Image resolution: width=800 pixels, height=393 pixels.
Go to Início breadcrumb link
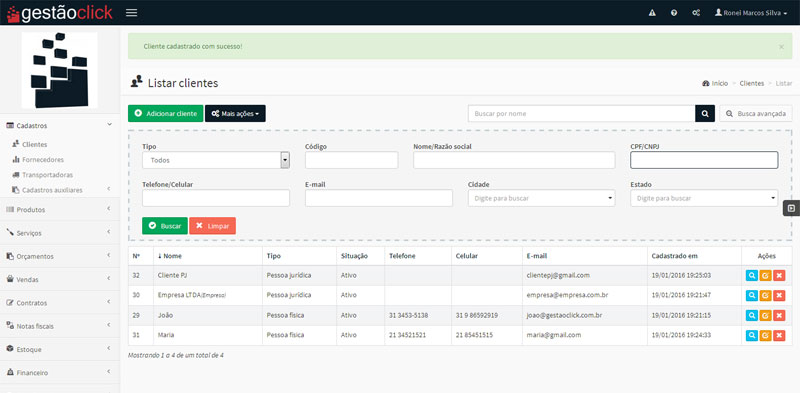click(715, 83)
